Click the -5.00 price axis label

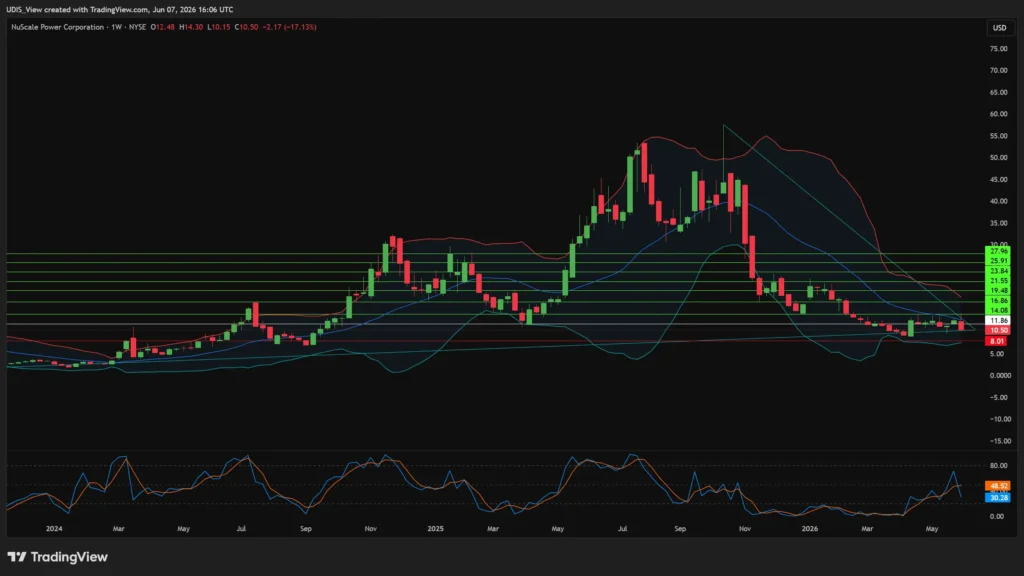999,398
